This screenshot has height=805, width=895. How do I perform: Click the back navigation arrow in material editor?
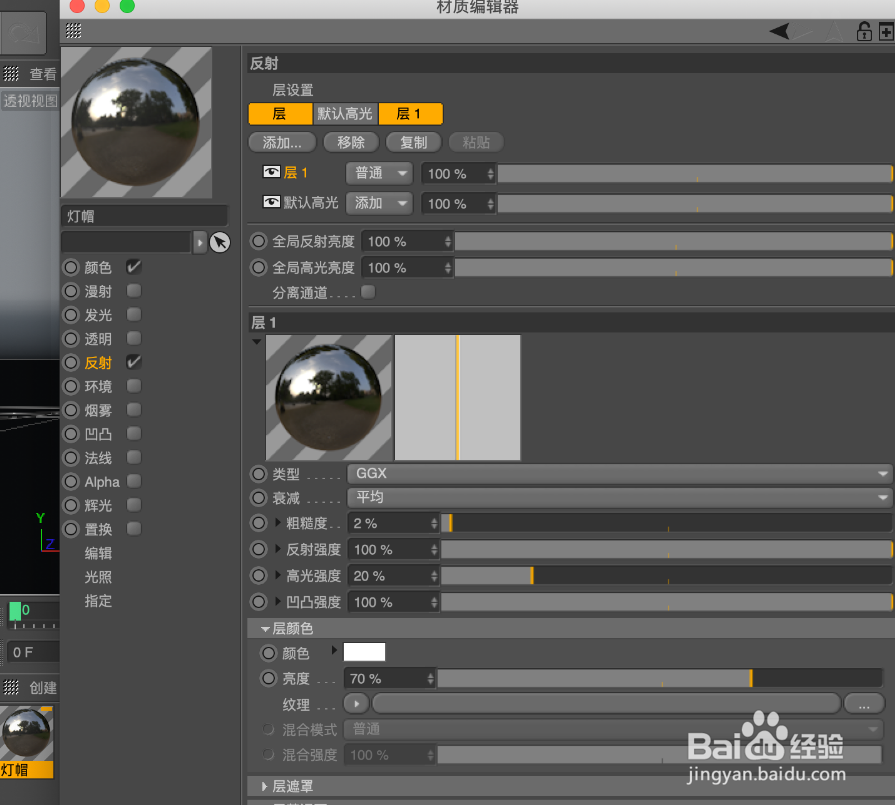(778, 31)
